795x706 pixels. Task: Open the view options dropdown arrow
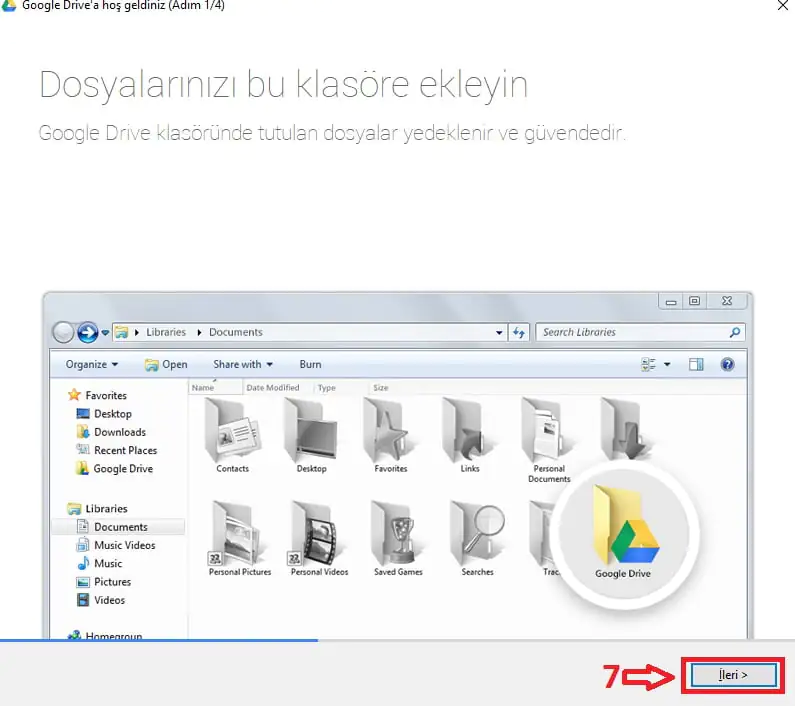[x=667, y=364]
